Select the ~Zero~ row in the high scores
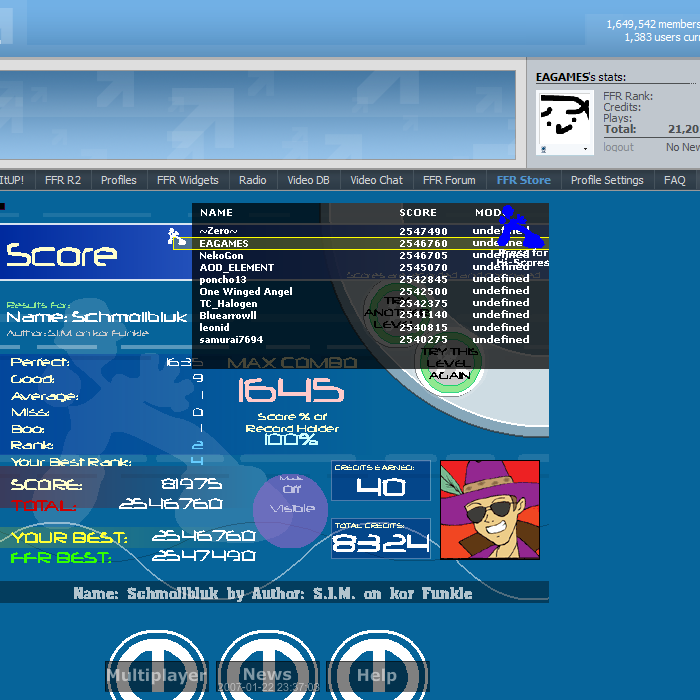Screen dimensions: 700x700 pyautogui.click(x=360, y=231)
